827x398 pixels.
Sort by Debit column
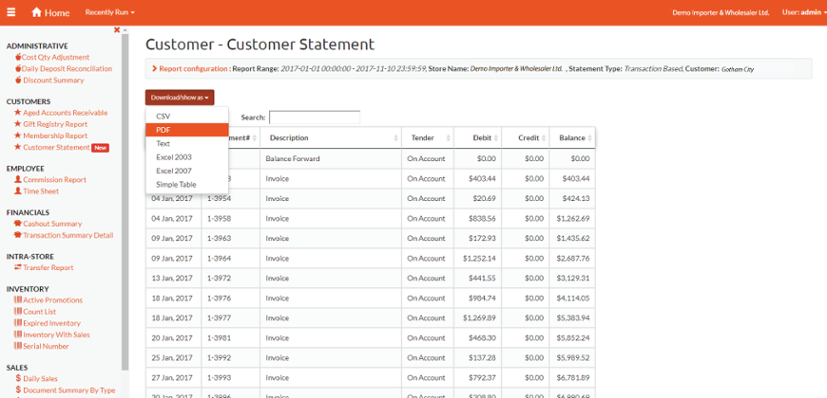[478, 138]
